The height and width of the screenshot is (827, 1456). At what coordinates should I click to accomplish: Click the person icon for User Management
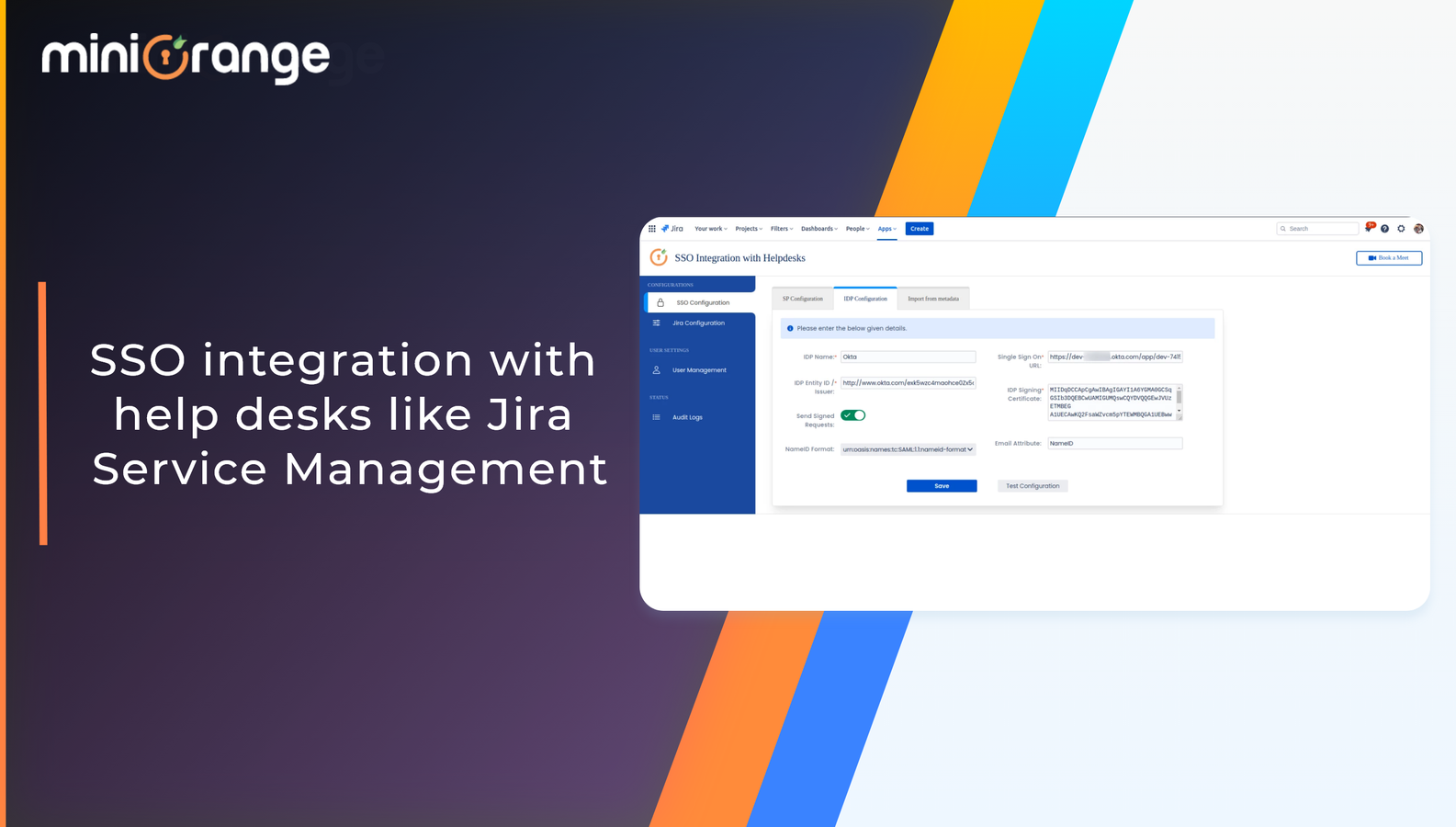pyautogui.click(x=656, y=370)
